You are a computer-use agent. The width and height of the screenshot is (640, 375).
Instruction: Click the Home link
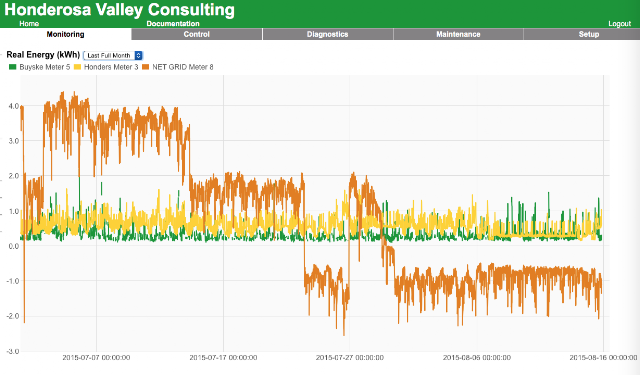coord(29,24)
